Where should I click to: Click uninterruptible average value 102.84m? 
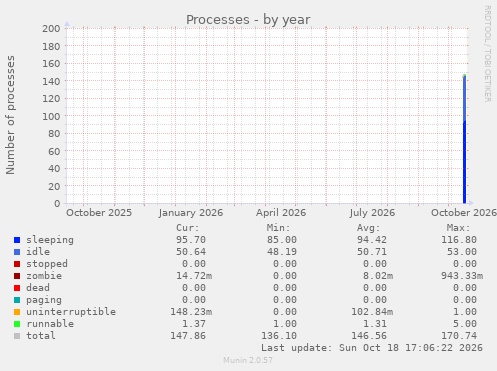click(372, 312)
